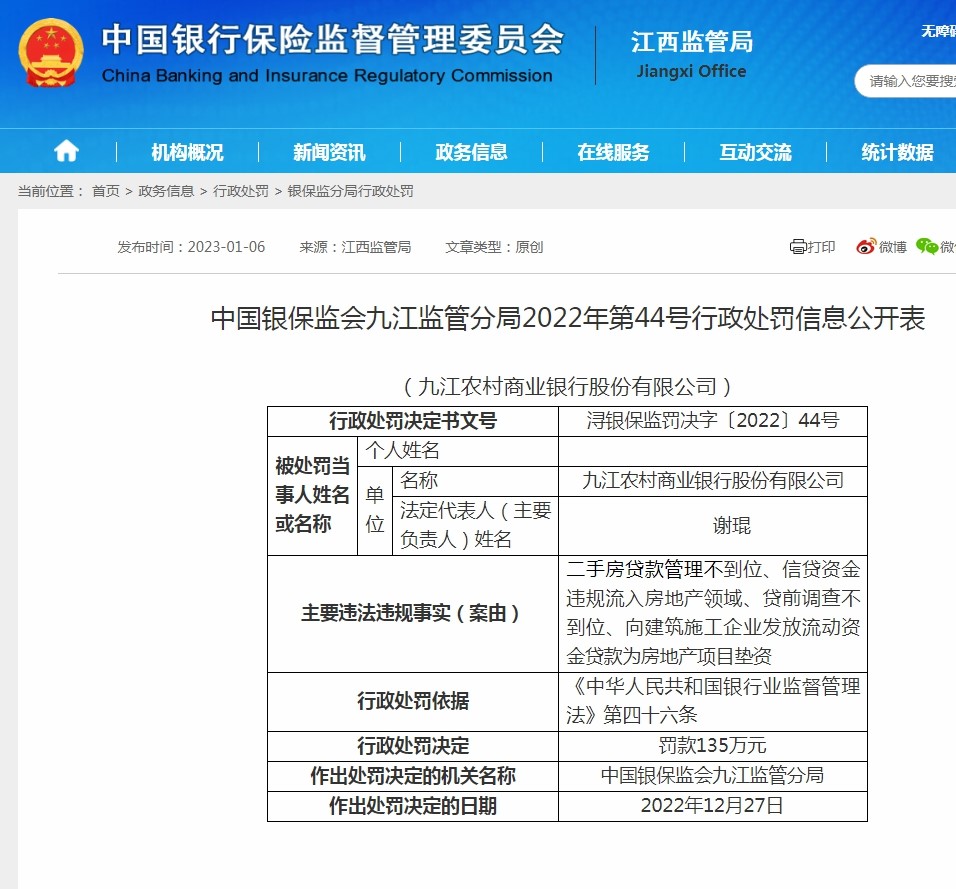This screenshot has height=889, width=956.
Task: Click 行政处罚 breadcrumb link
Action: 241,191
